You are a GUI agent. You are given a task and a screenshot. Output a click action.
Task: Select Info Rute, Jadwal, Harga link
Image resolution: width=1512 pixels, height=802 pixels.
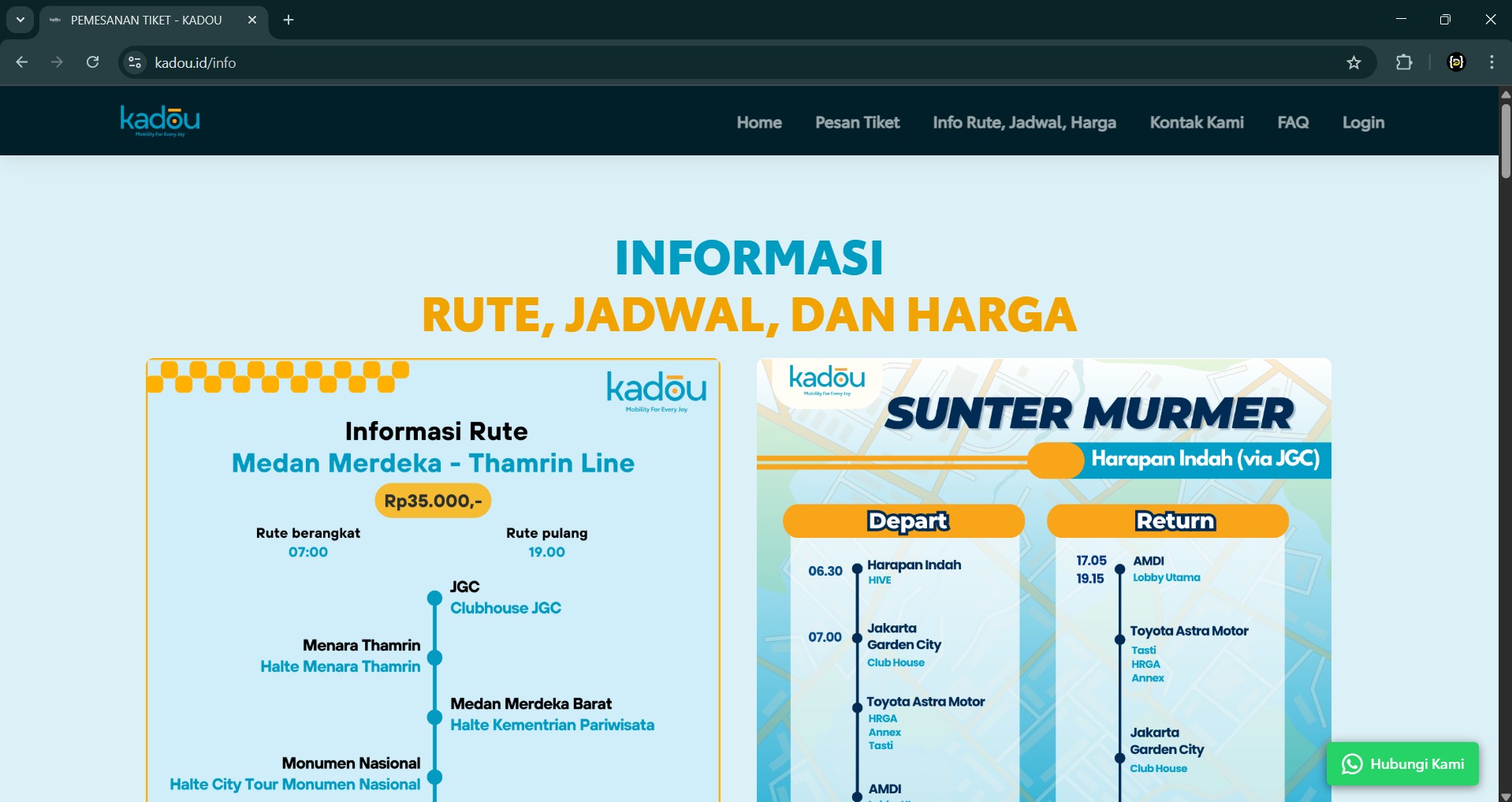coord(1024,122)
